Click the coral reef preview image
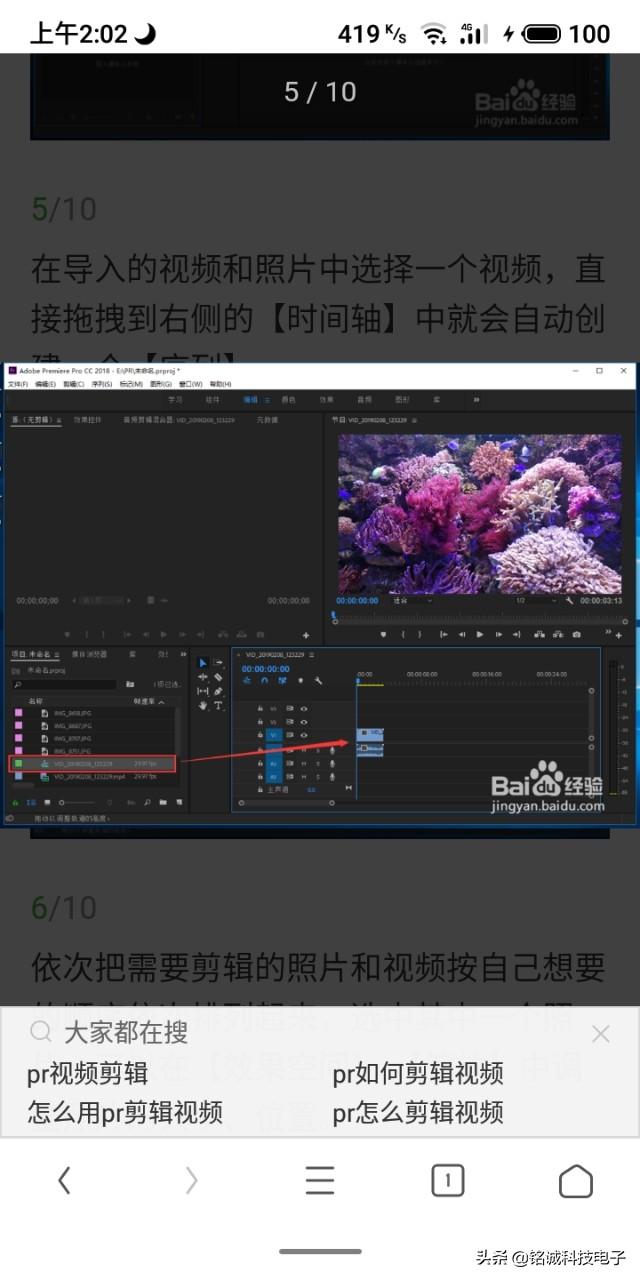The height and width of the screenshot is (1280, 640). tap(480, 513)
